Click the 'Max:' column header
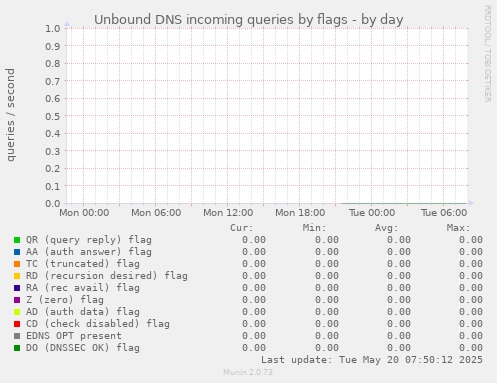This screenshot has width=497, height=383. click(459, 228)
